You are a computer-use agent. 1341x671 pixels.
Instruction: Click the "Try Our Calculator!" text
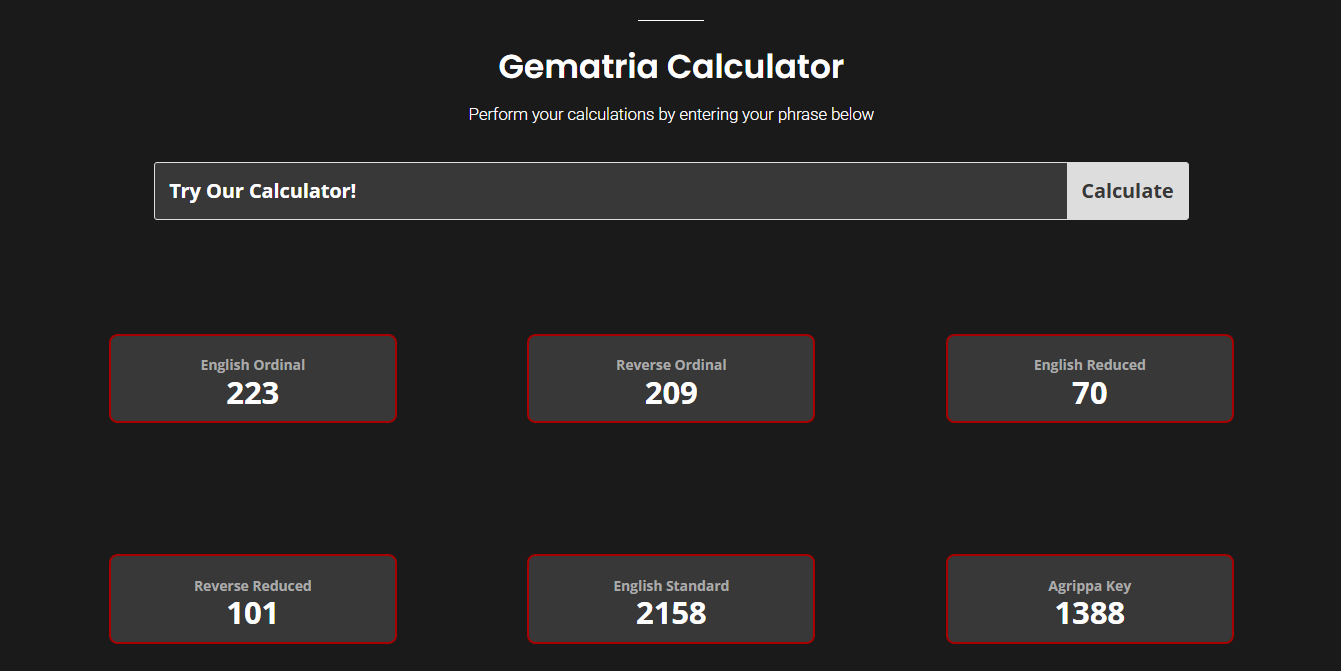tap(263, 191)
